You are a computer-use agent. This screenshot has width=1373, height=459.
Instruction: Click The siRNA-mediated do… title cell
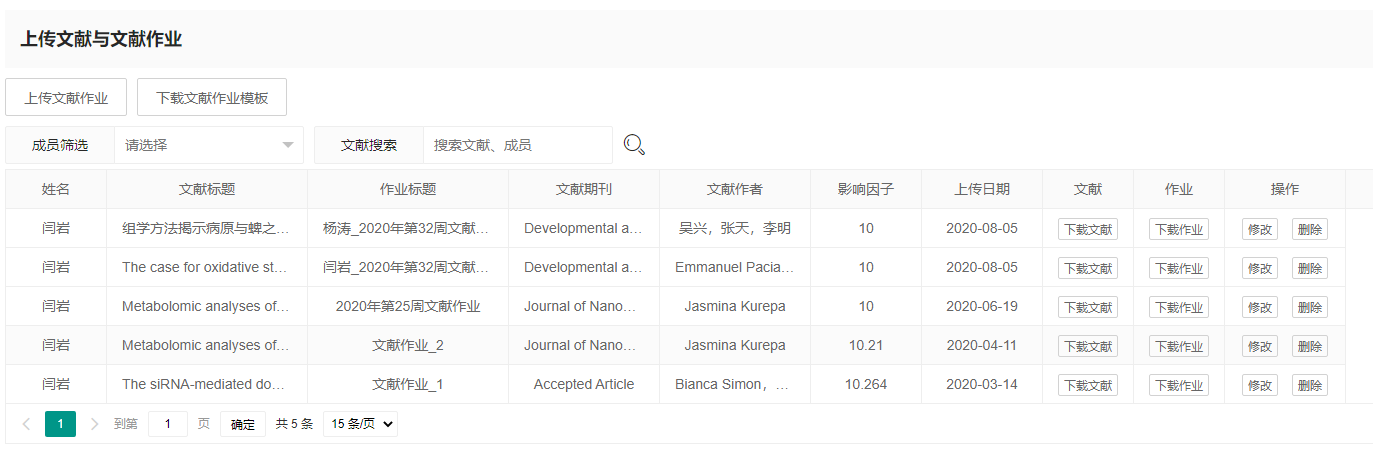[x=207, y=384]
